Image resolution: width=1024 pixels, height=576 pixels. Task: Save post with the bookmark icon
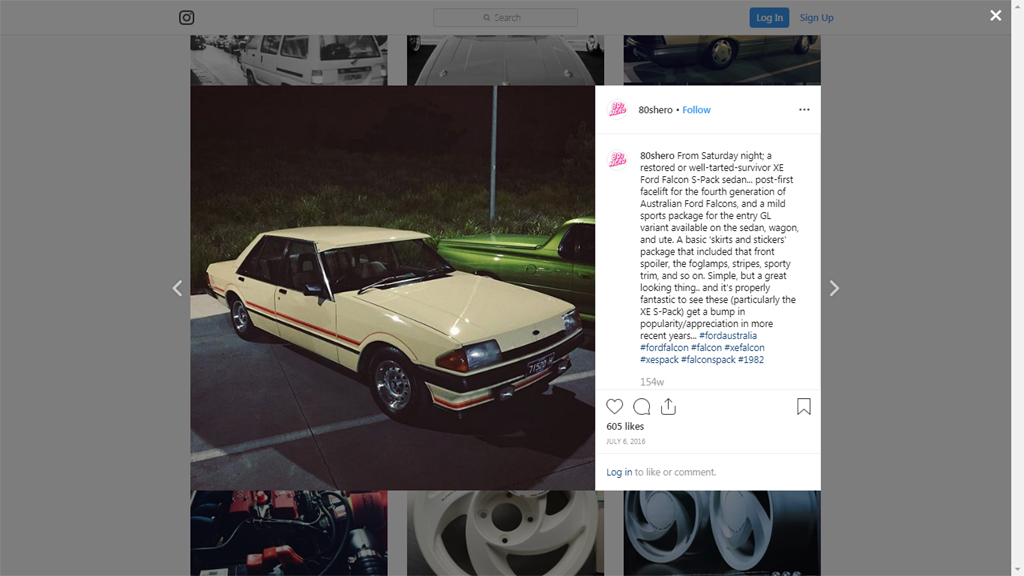tap(804, 406)
